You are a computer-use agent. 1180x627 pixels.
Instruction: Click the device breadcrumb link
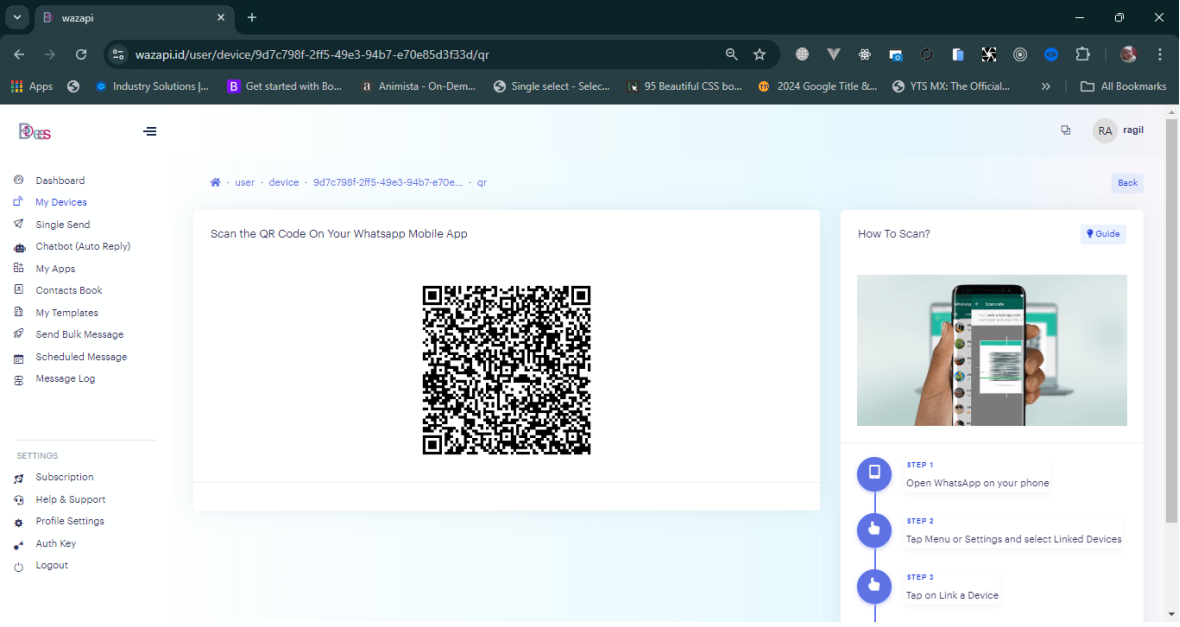284,183
